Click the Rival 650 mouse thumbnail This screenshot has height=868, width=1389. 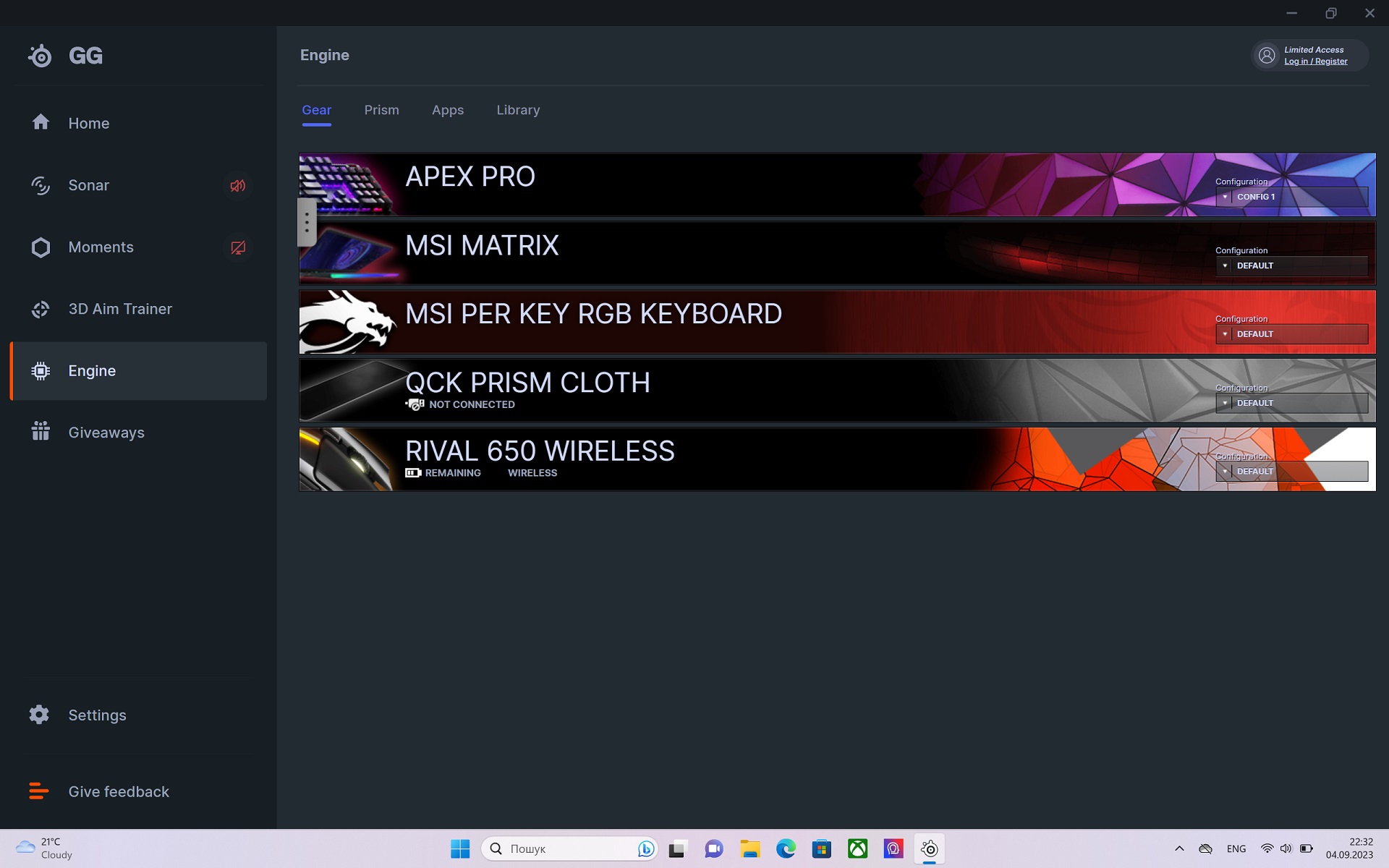[346, 459]
